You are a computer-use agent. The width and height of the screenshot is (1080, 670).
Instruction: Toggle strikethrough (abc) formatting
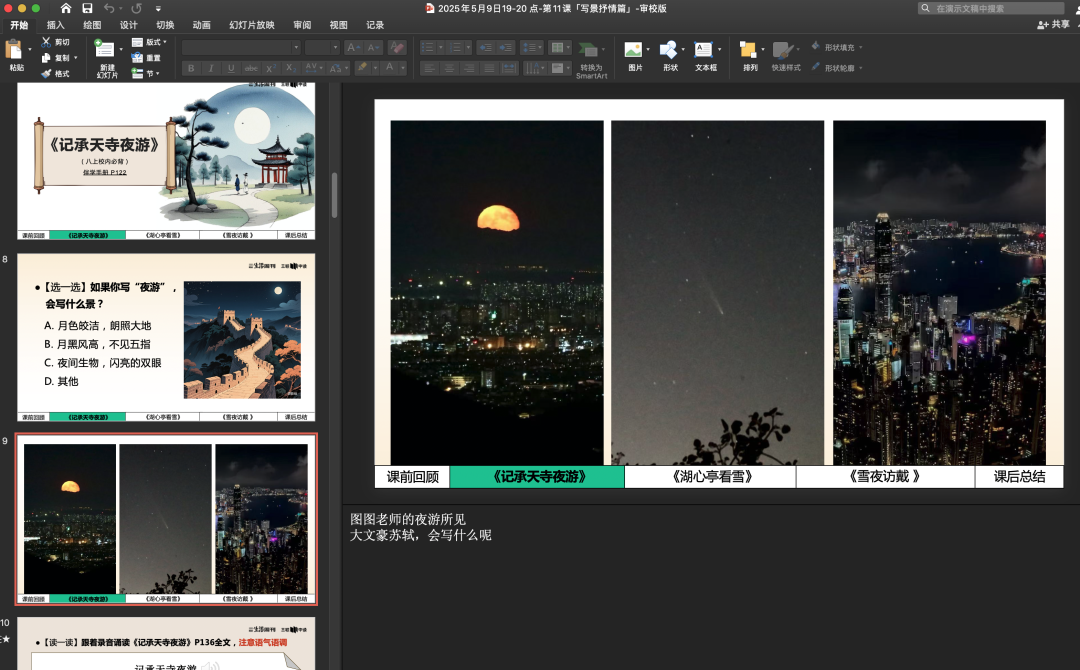coord(251,68)
